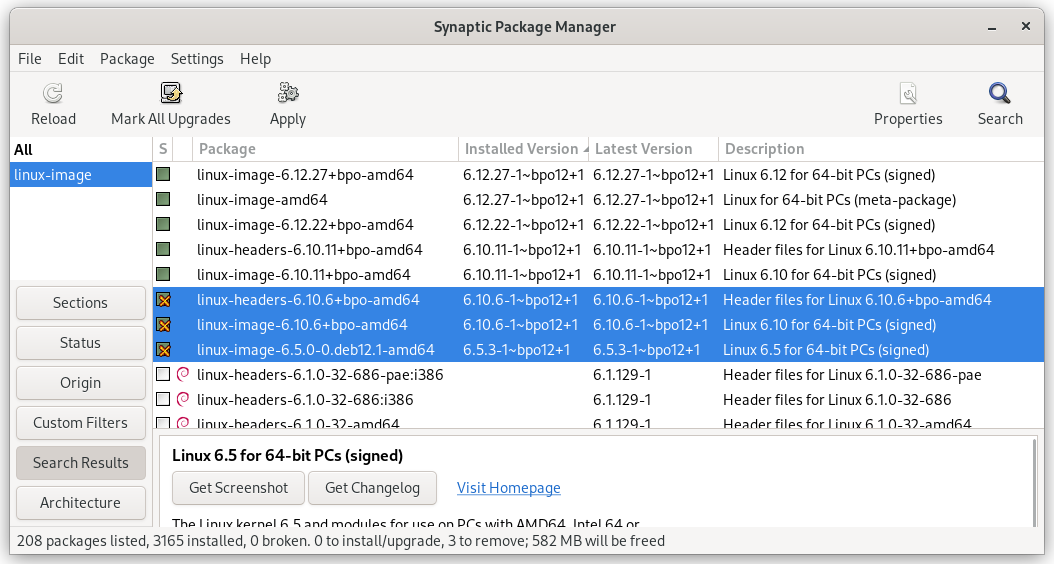Screen dimensions: 1054x564
Task: Click Debian swirl icon beside linux-headers-6.1.0-32-686-pae:i386
Action: (x=183, y=375)
